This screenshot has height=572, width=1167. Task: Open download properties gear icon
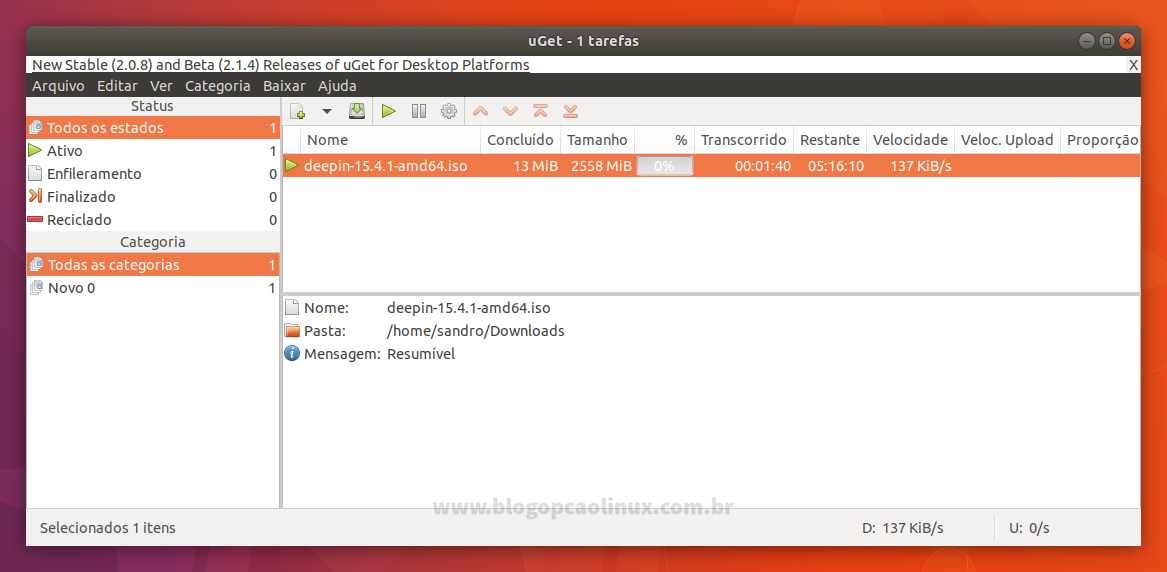[x=448, y=112]
